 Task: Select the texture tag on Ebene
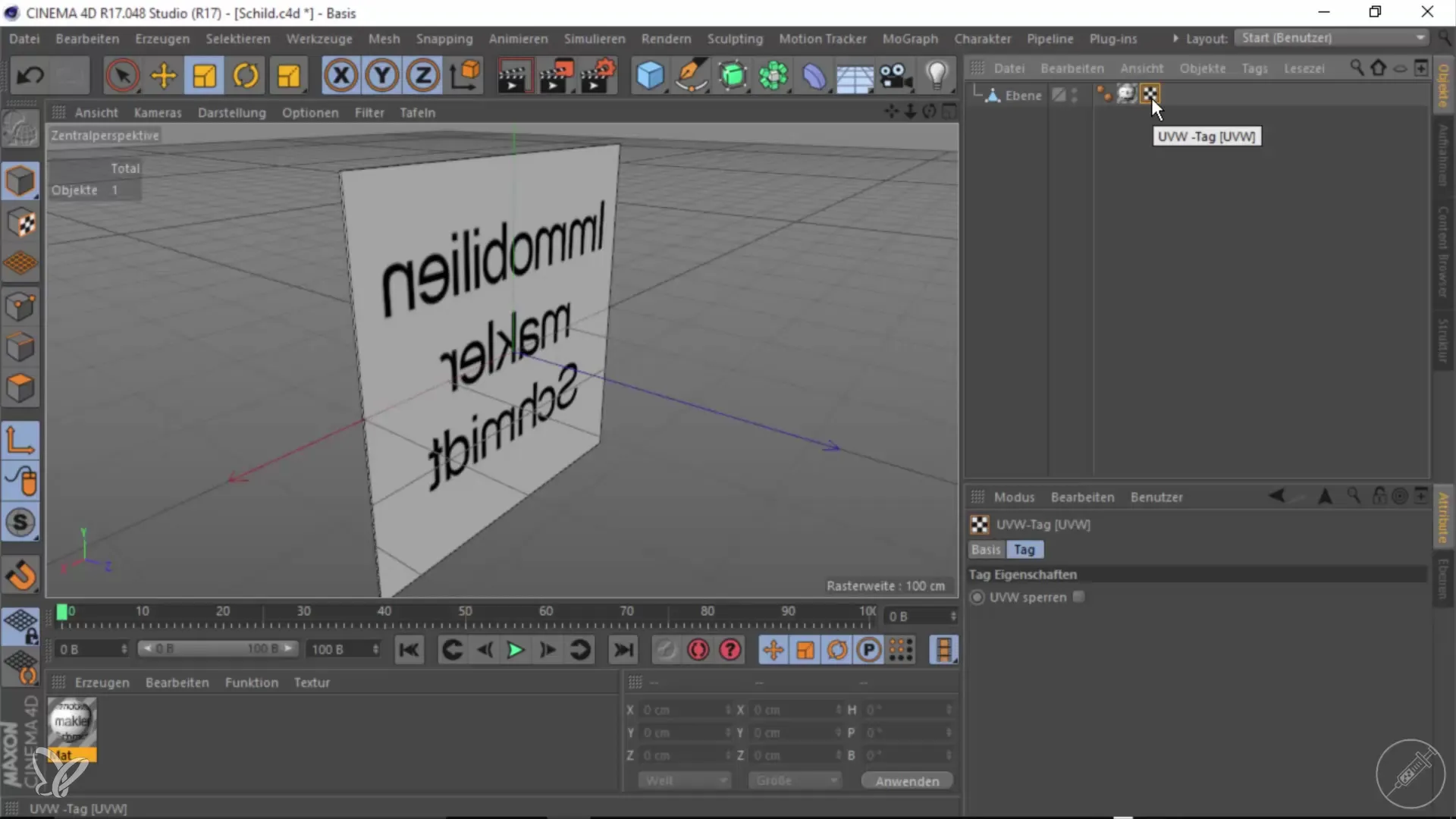coord(1127,94)
